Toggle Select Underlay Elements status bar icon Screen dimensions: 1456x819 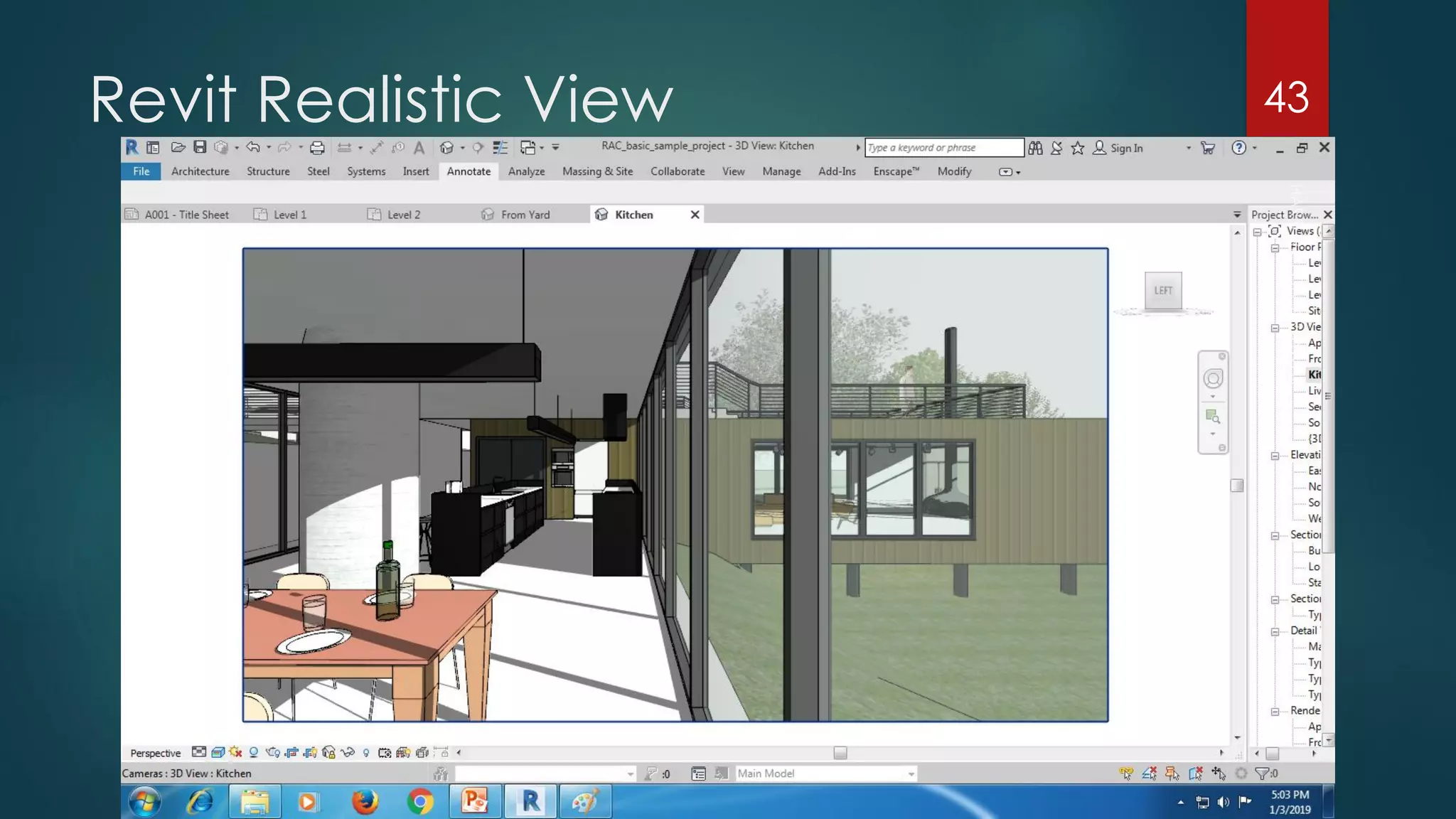[x=1149, y=773]
